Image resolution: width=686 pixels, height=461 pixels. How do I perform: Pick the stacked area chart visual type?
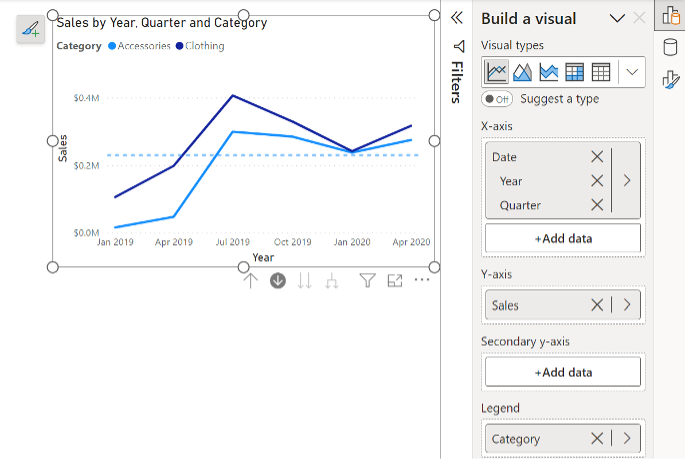(x=549, y=72)
